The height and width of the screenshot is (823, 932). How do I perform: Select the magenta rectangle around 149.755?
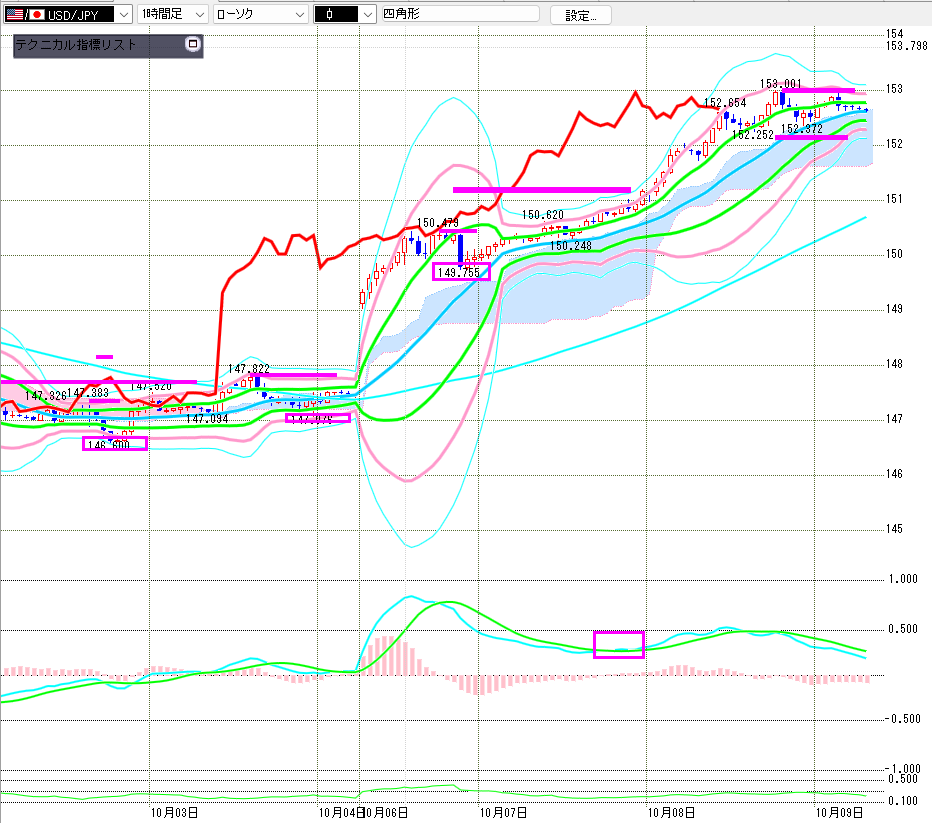click(x=461, y=271)
